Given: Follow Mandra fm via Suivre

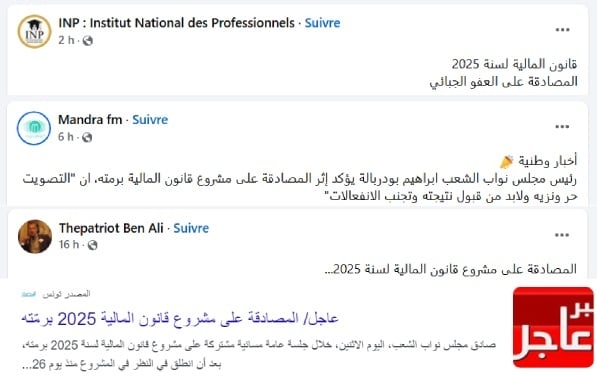Looking at the screenshot, I should point(150,120).
